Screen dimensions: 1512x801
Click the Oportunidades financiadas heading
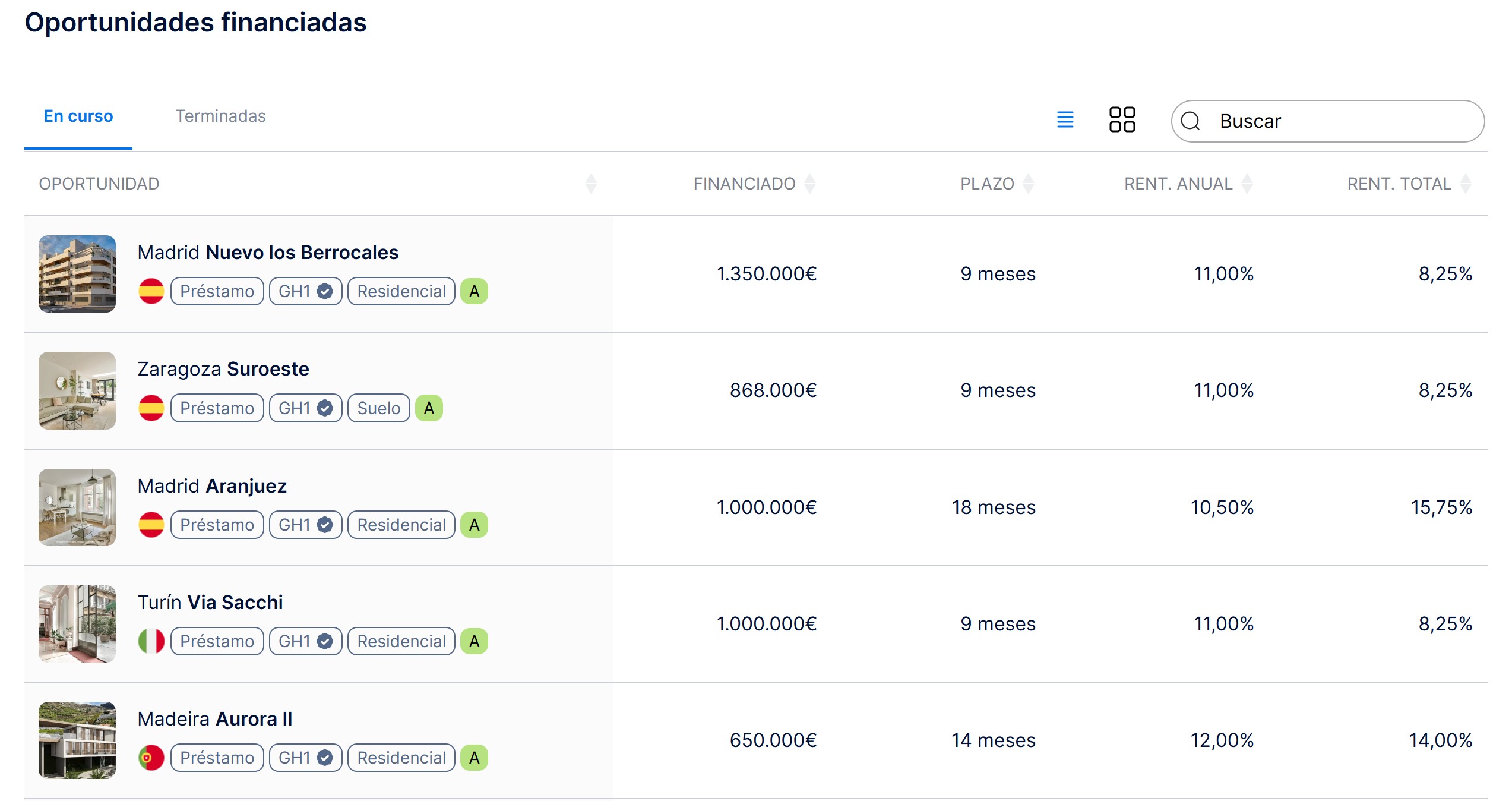(x=196, y=23)
